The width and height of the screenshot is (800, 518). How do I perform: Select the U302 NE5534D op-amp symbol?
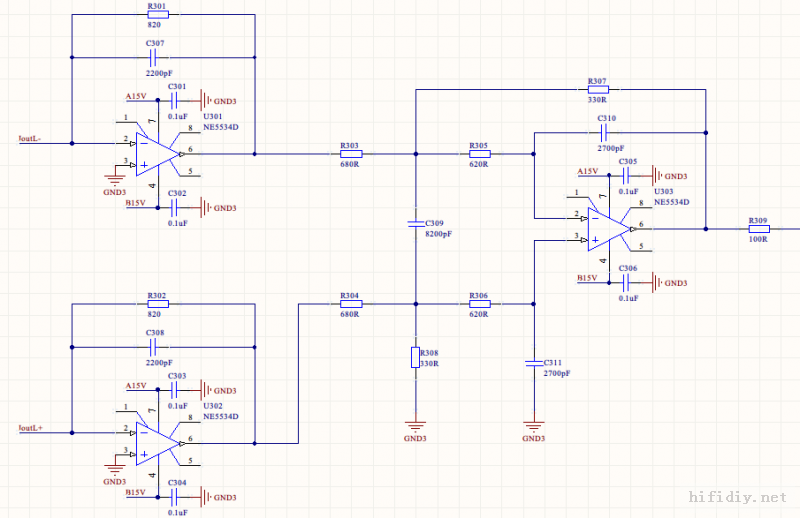[x=158, y=443]
